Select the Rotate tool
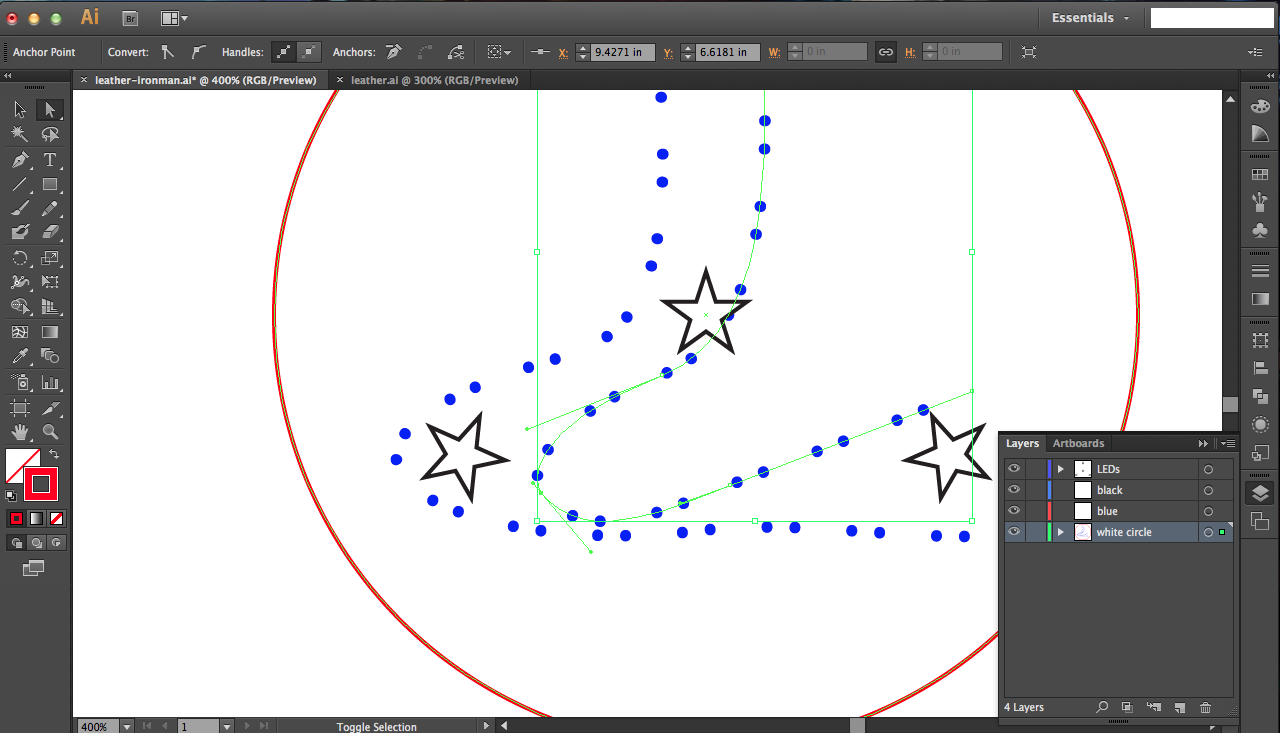The height and width of the screenshot is (733, 1280). tap(20, 258)
